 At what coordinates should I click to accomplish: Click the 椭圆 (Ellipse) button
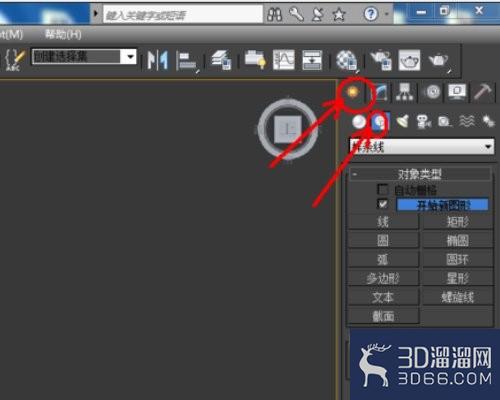[458, 240]
